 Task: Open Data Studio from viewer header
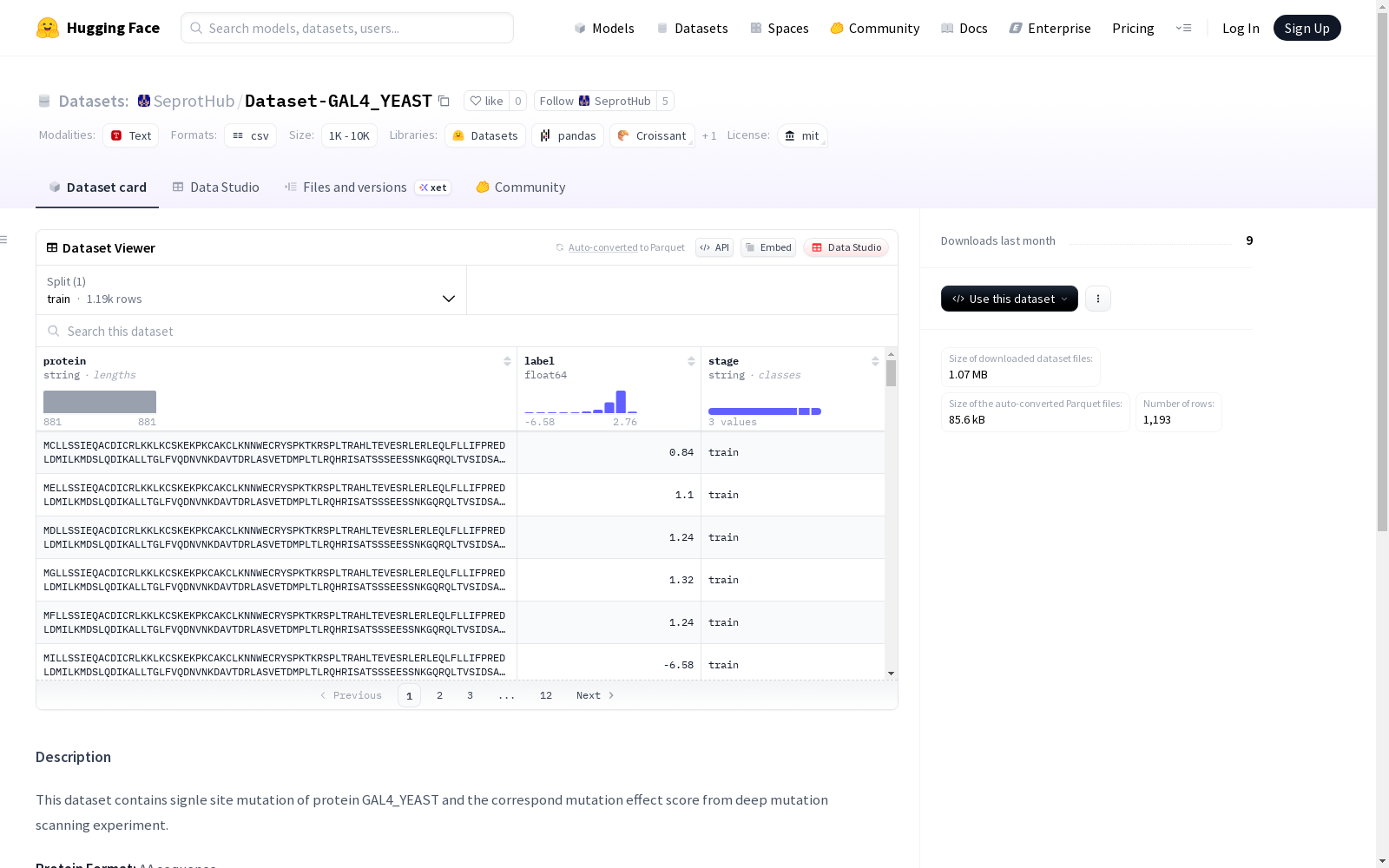[x=846, y=247]
